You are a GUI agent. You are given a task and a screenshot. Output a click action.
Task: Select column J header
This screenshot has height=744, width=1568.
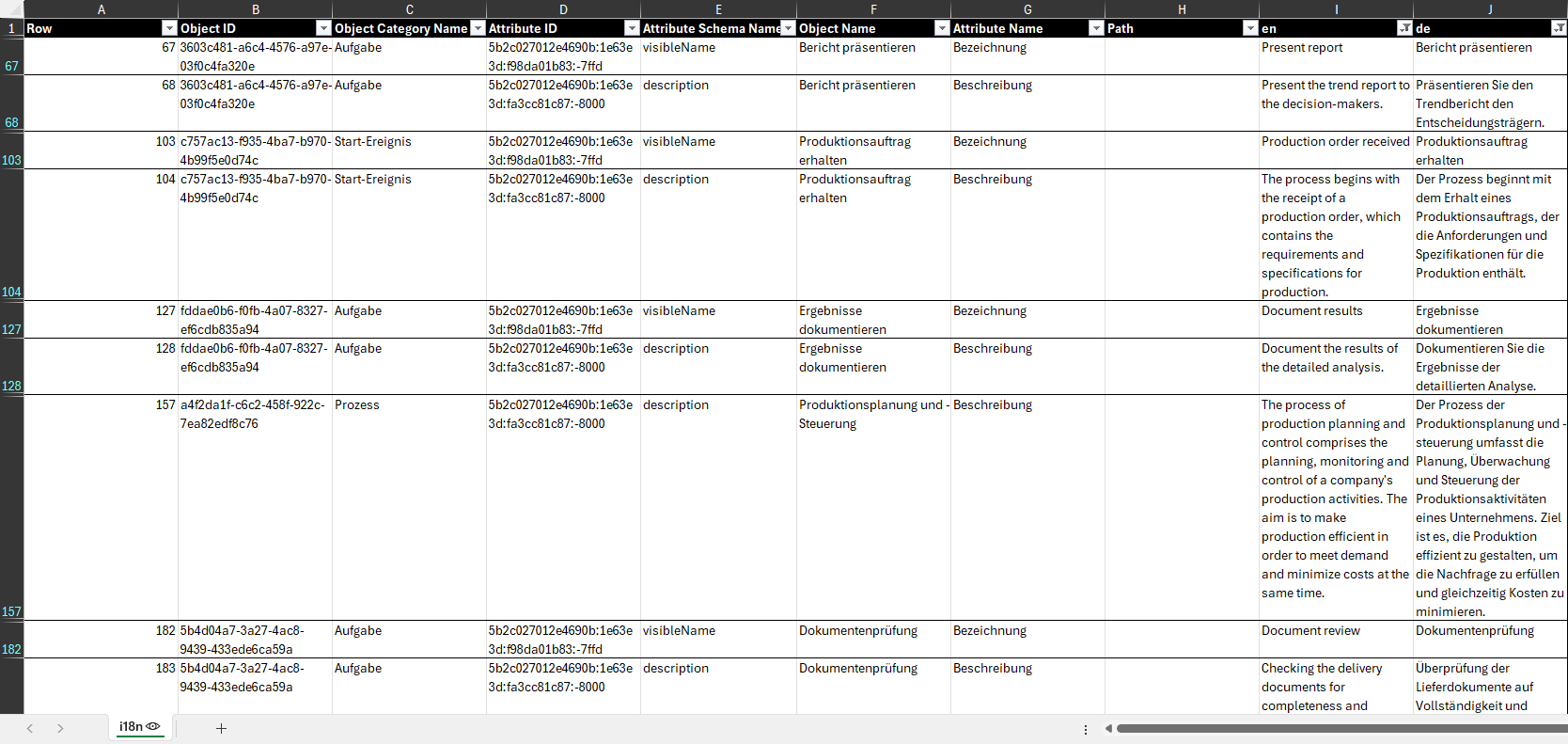click(1491, 9)
